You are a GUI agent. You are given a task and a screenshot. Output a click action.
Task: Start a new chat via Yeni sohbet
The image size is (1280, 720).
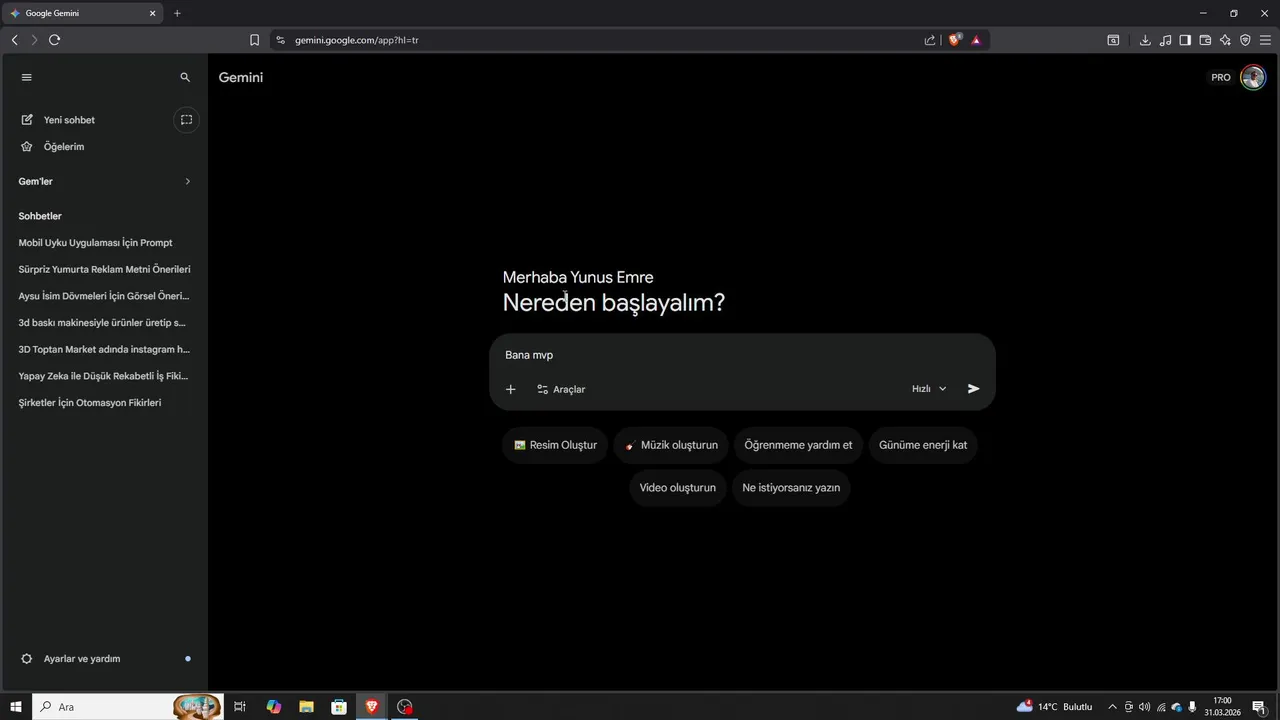69,120
